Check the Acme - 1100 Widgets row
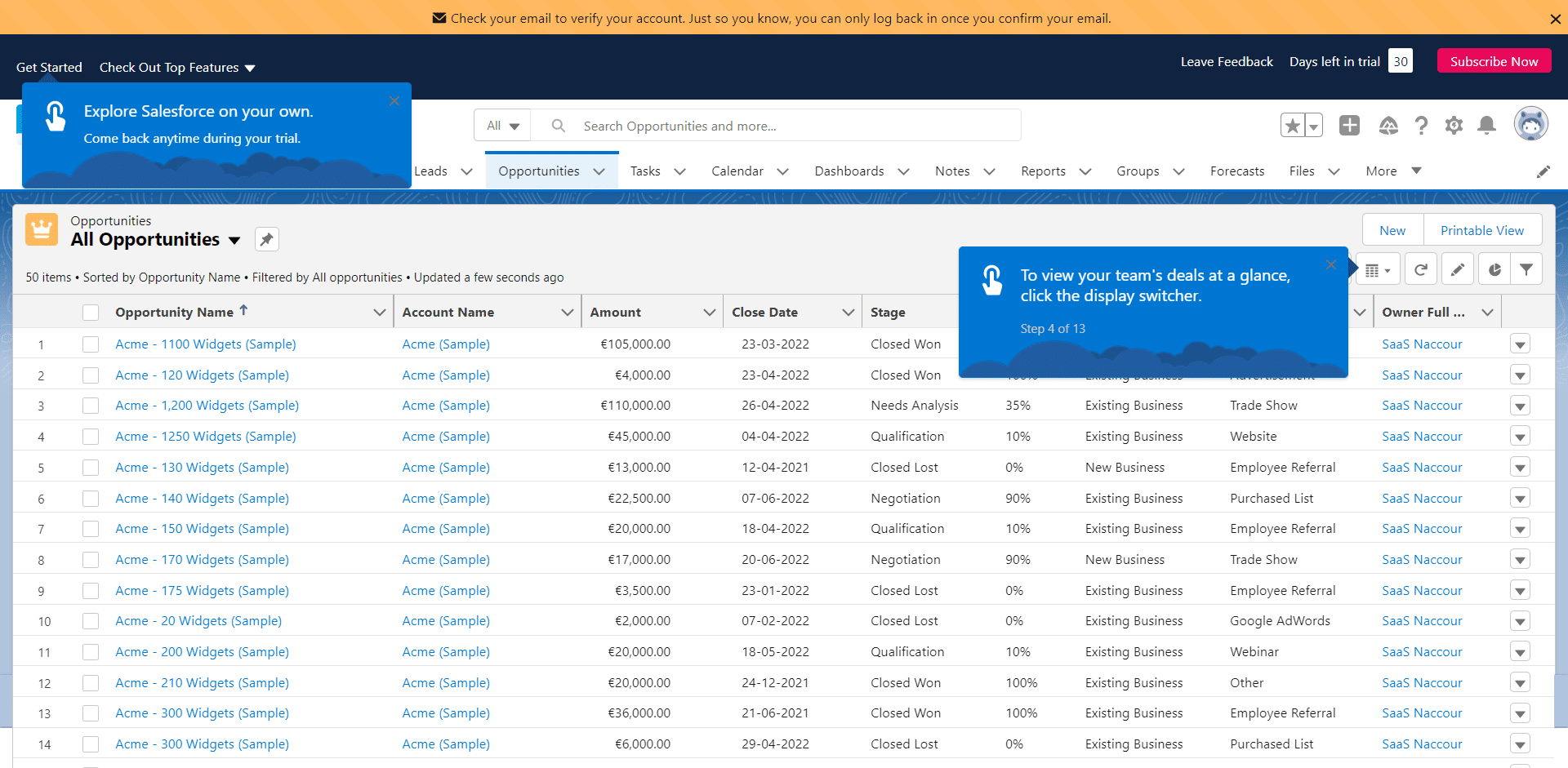 pos(91,344)
